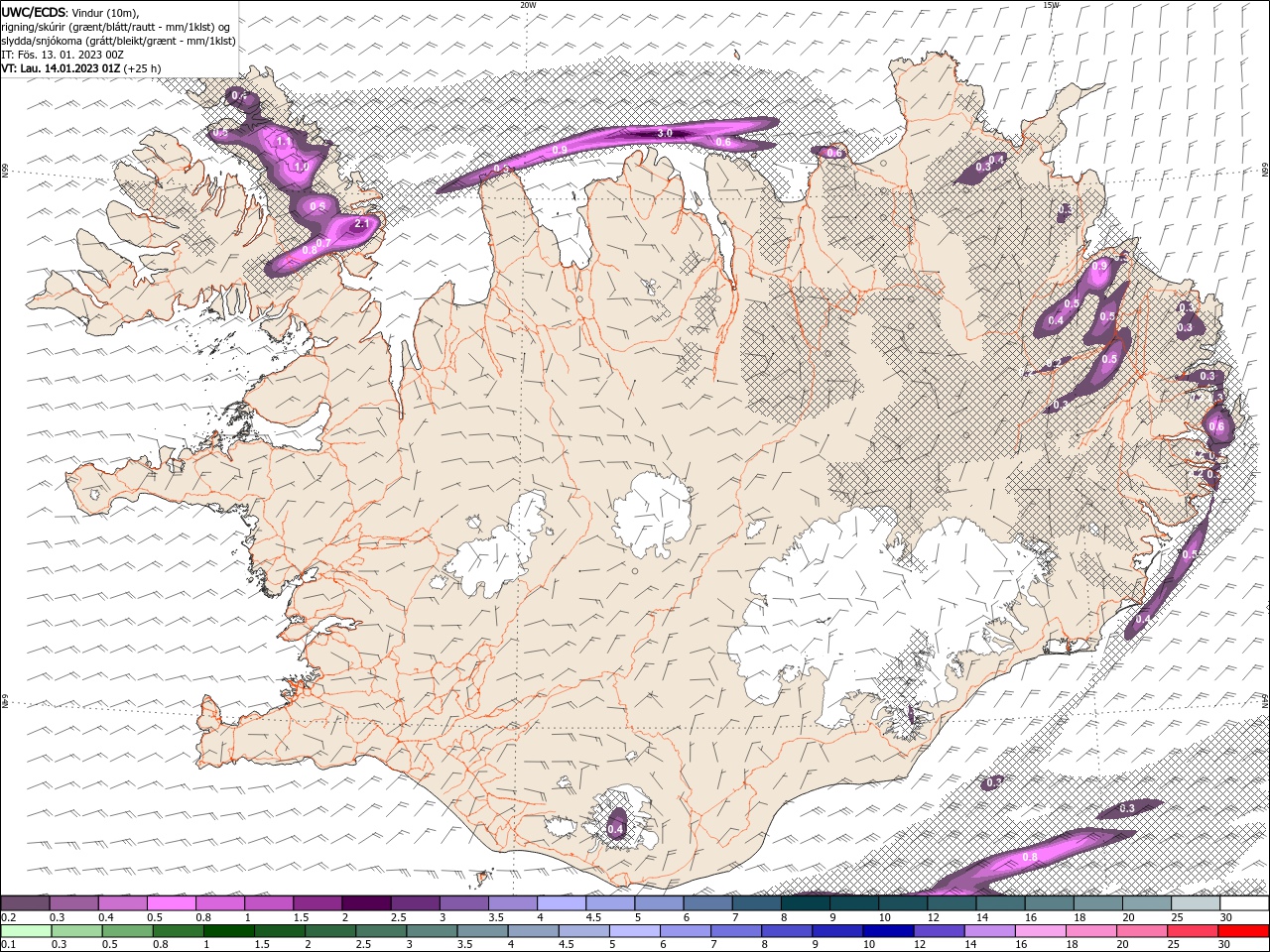Pick the 2.5 gray-green swatch in lower legend
Screen dimensions: 1270x952
(x=381, y=931)
